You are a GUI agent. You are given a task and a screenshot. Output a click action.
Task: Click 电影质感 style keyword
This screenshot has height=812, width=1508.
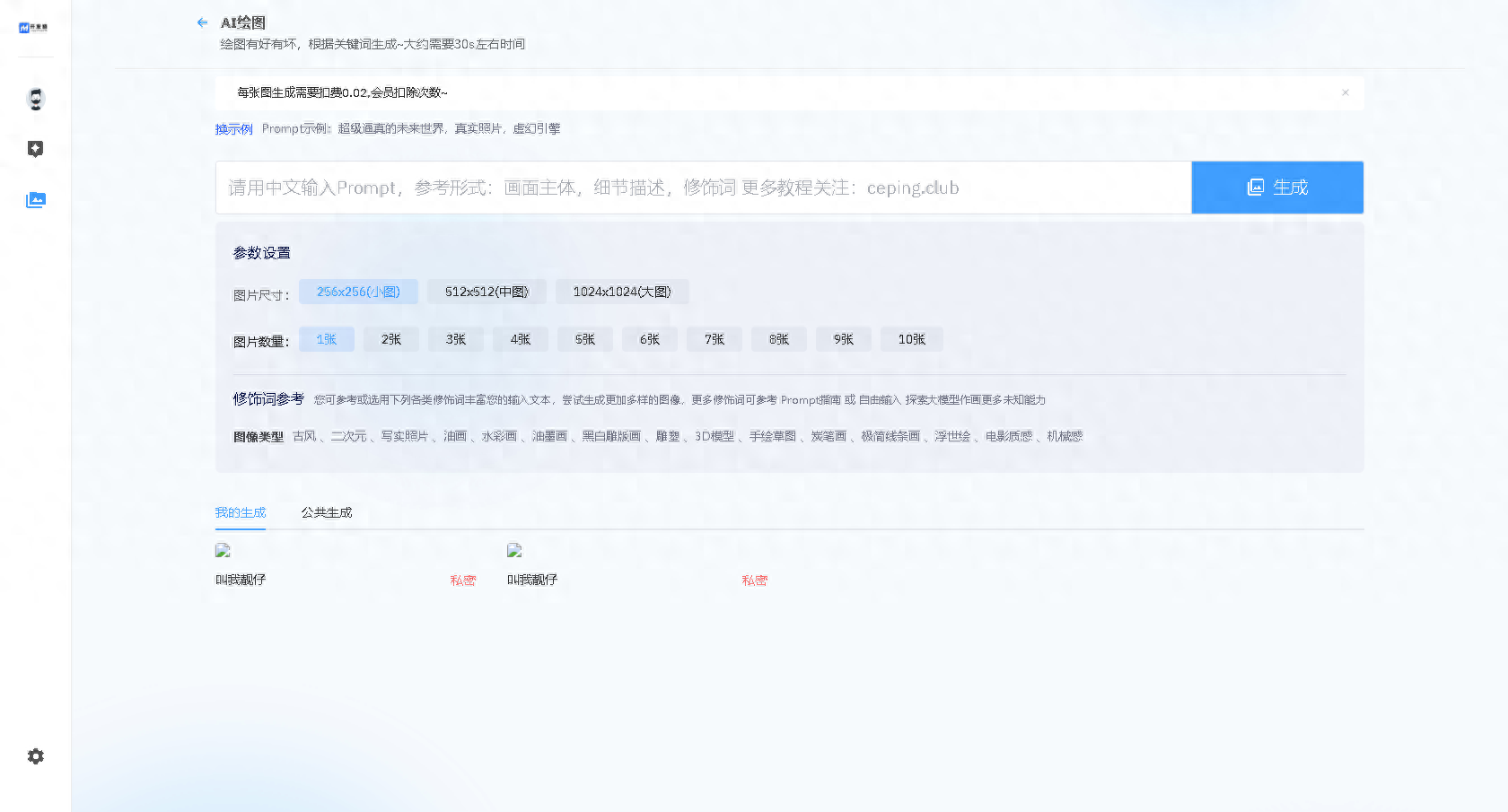pyautogui.click(x=1009, y=436)
